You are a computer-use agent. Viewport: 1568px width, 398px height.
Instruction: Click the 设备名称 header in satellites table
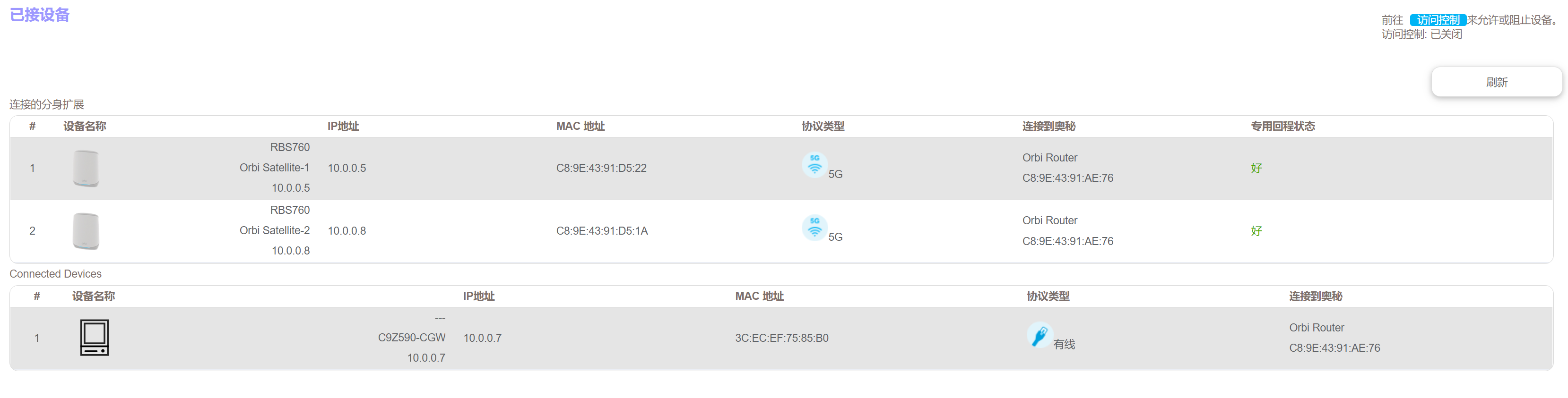[85, 127]
